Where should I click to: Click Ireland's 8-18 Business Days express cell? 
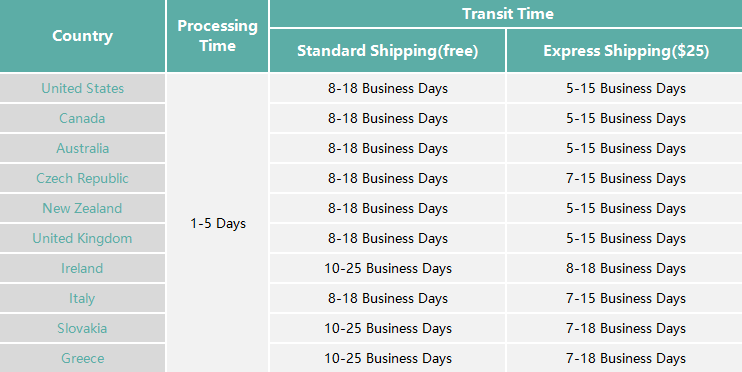pos(626,268)
